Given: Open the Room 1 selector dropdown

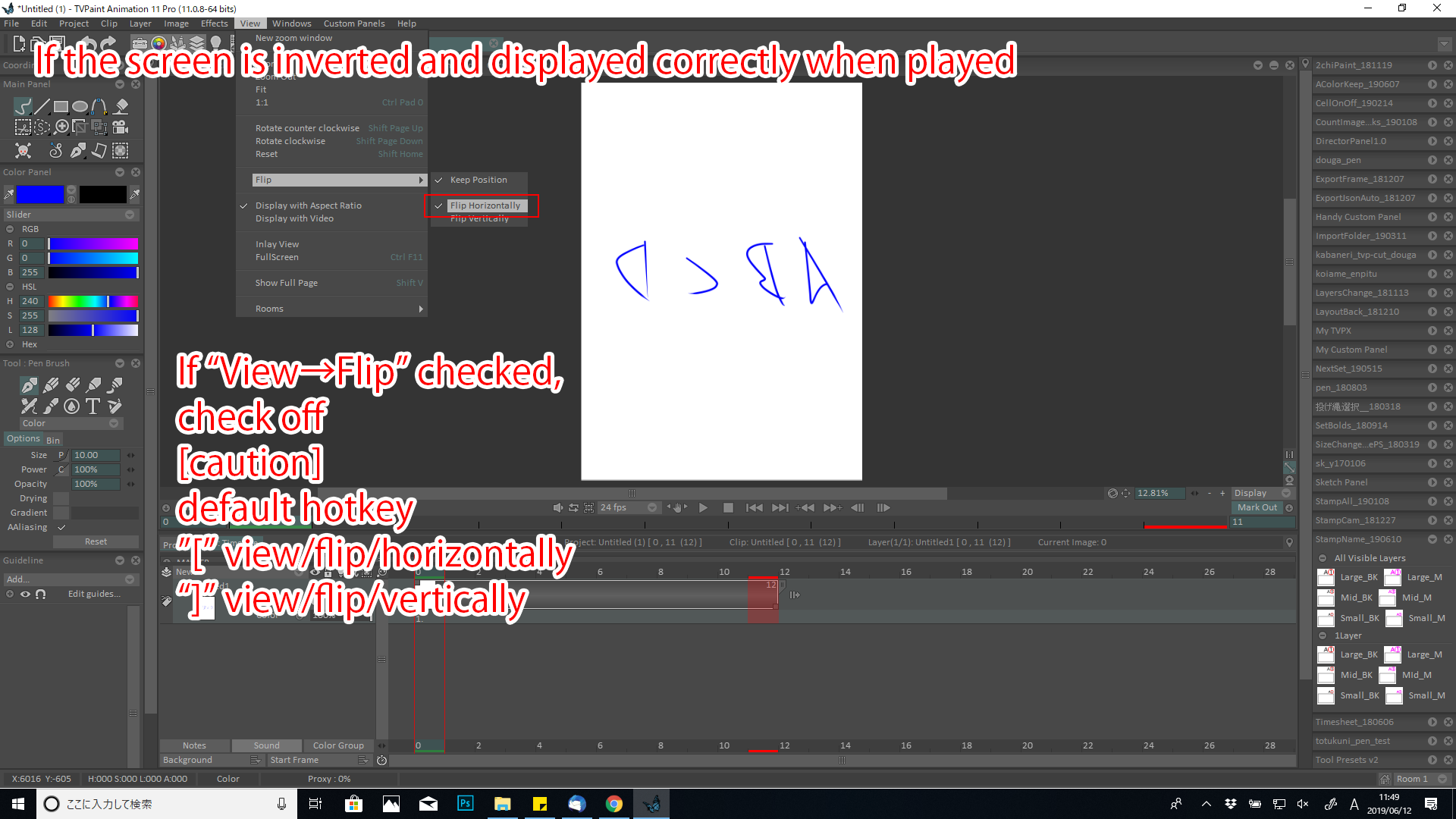Looking at the screenshot, I should [1422, 779].
